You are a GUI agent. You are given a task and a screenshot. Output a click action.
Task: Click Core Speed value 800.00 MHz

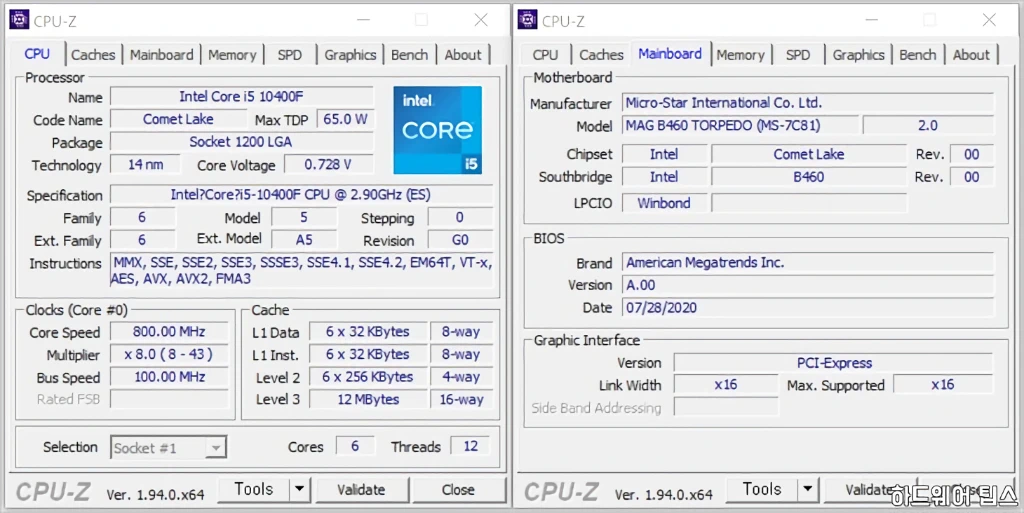169,332
